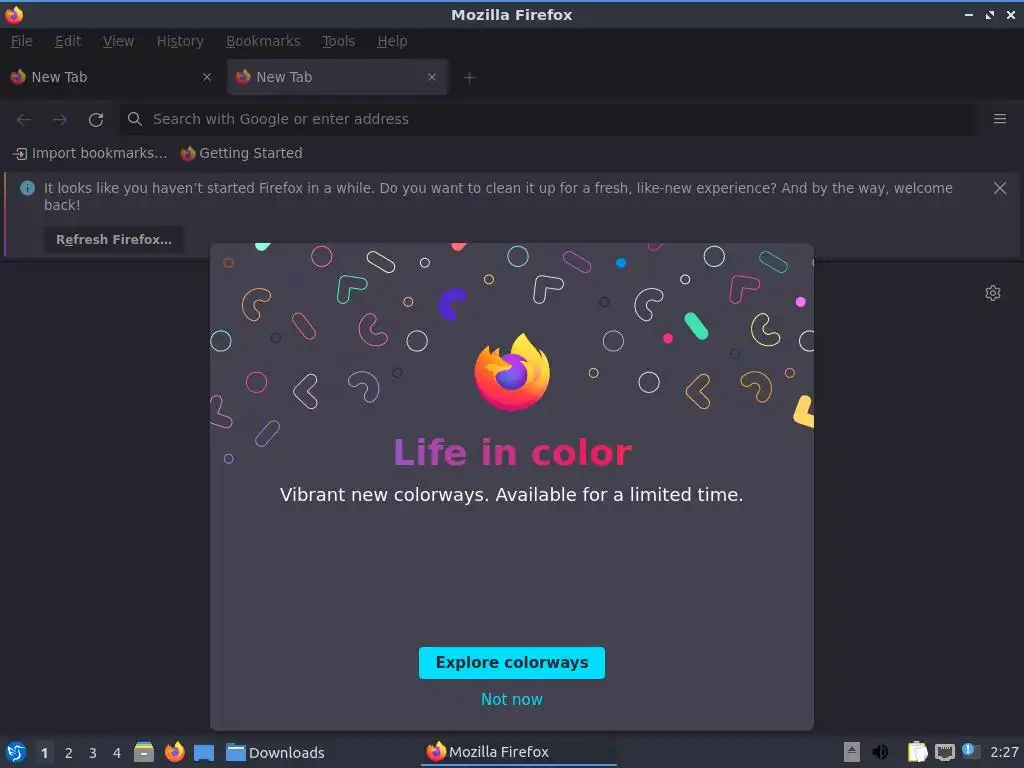Image resolution: width=1024 pixels, height=768 pixels.
Task: Switch to workspace 1
Action: (x=44, y=753)
